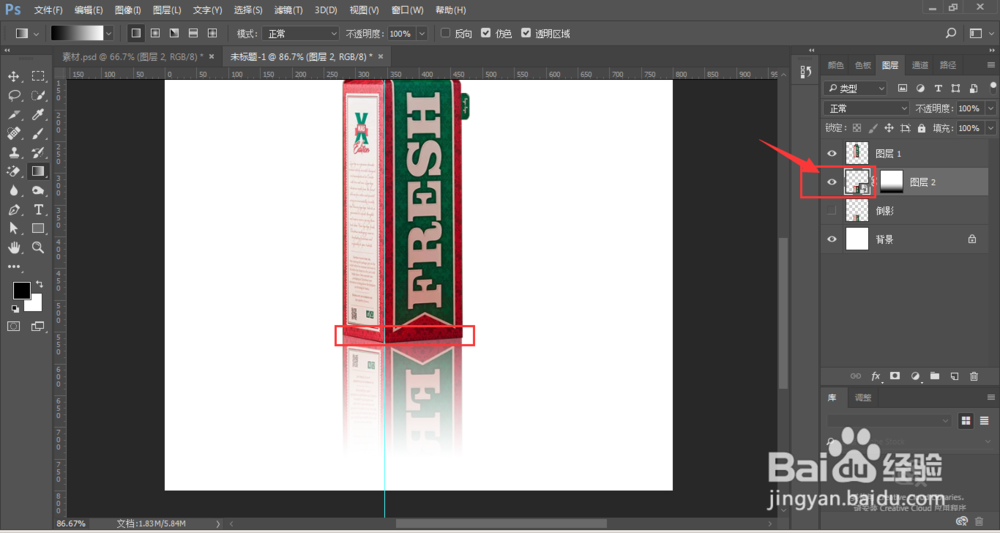Add a layer mask
The height and width of the screenshot is (533, 1000).
tap(895, 376)
